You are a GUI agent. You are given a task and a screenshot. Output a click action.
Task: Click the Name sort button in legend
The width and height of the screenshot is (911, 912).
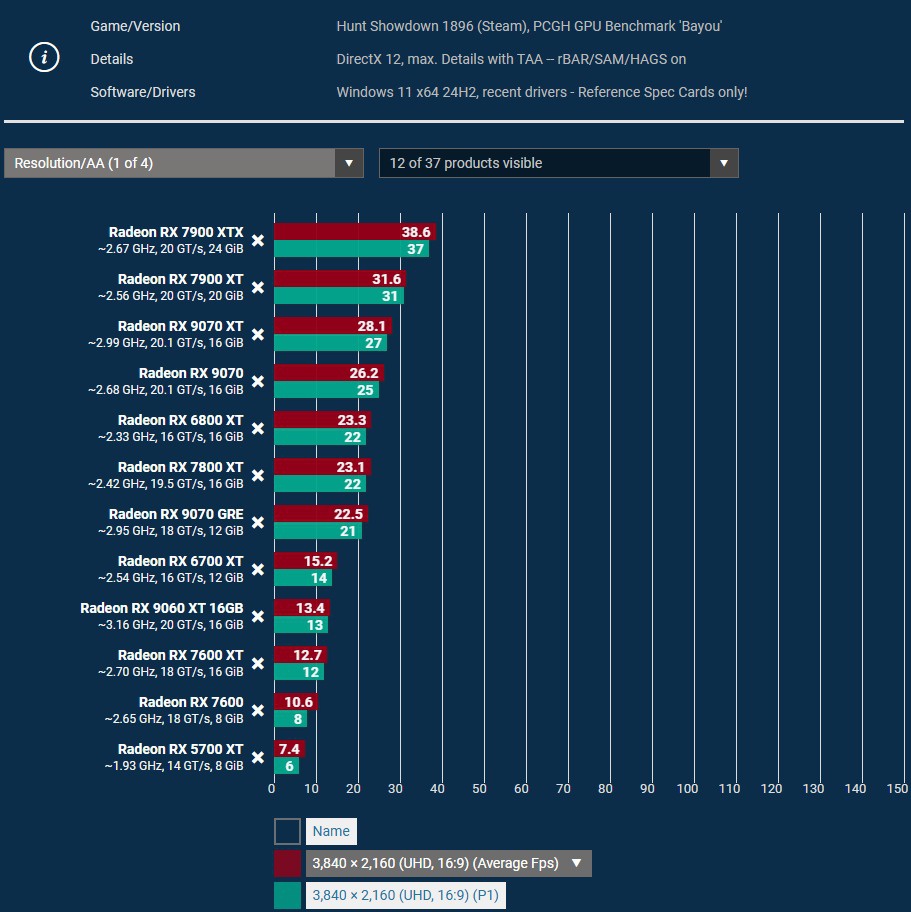(331, 831)
